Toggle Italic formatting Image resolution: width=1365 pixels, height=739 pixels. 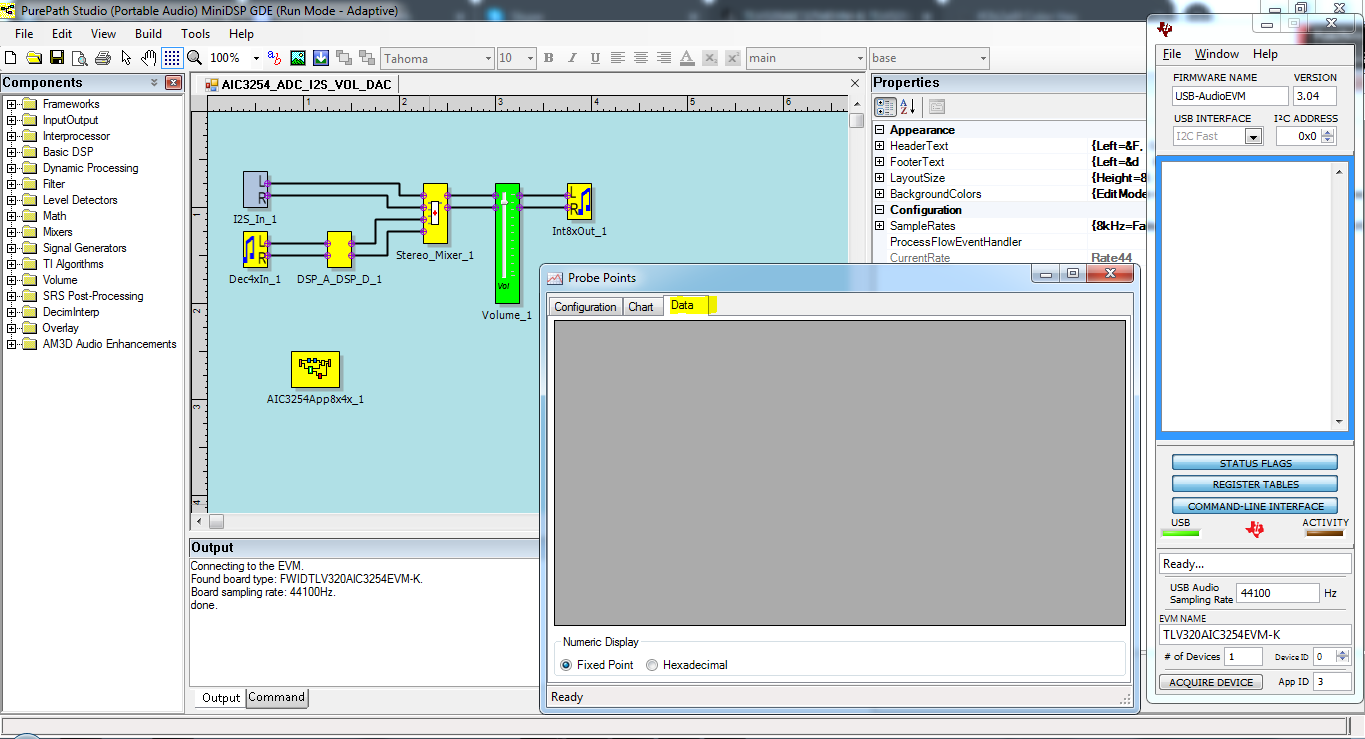571,58
